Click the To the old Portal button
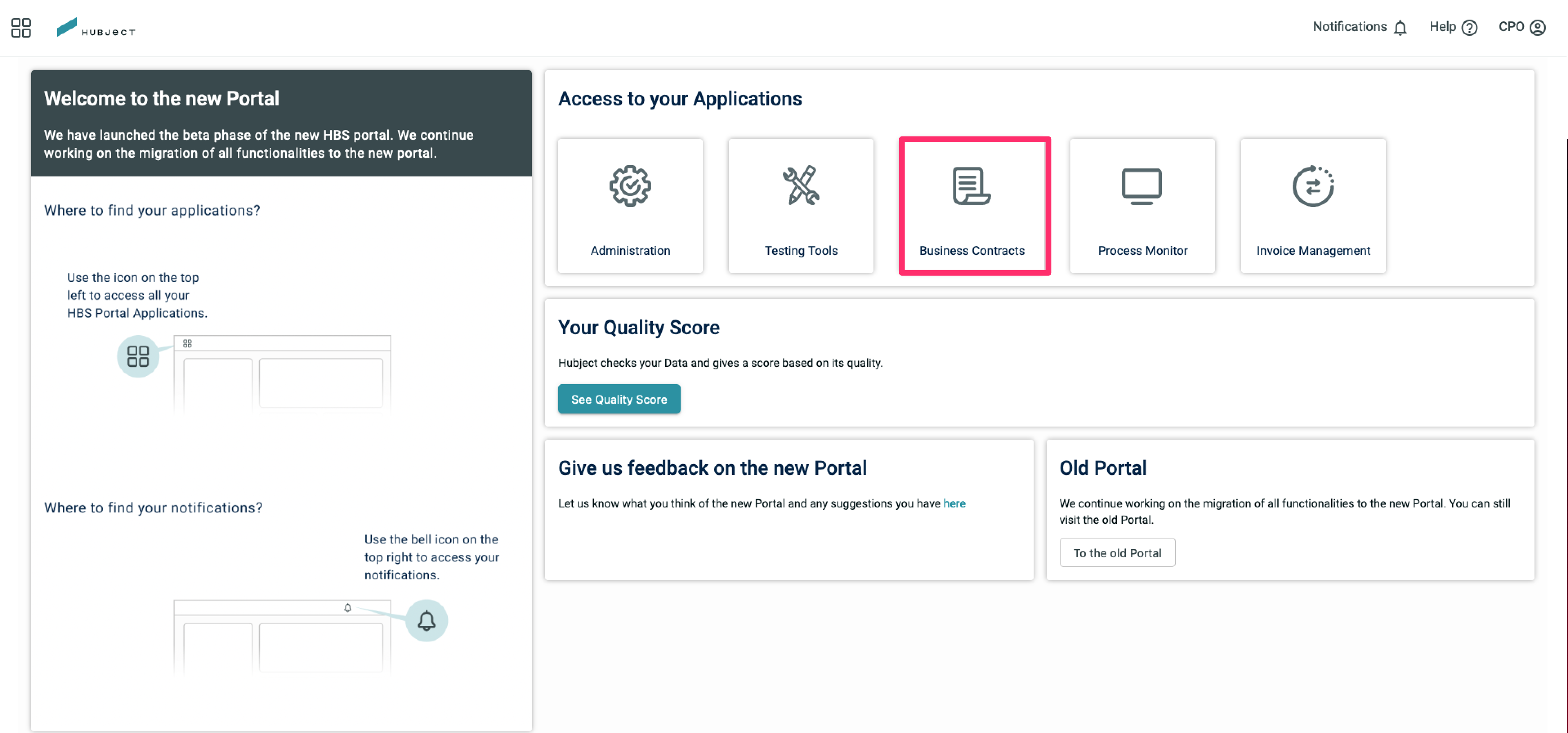The height and width of the screenshot is (733, 1568). click(x=1117, y=553)
